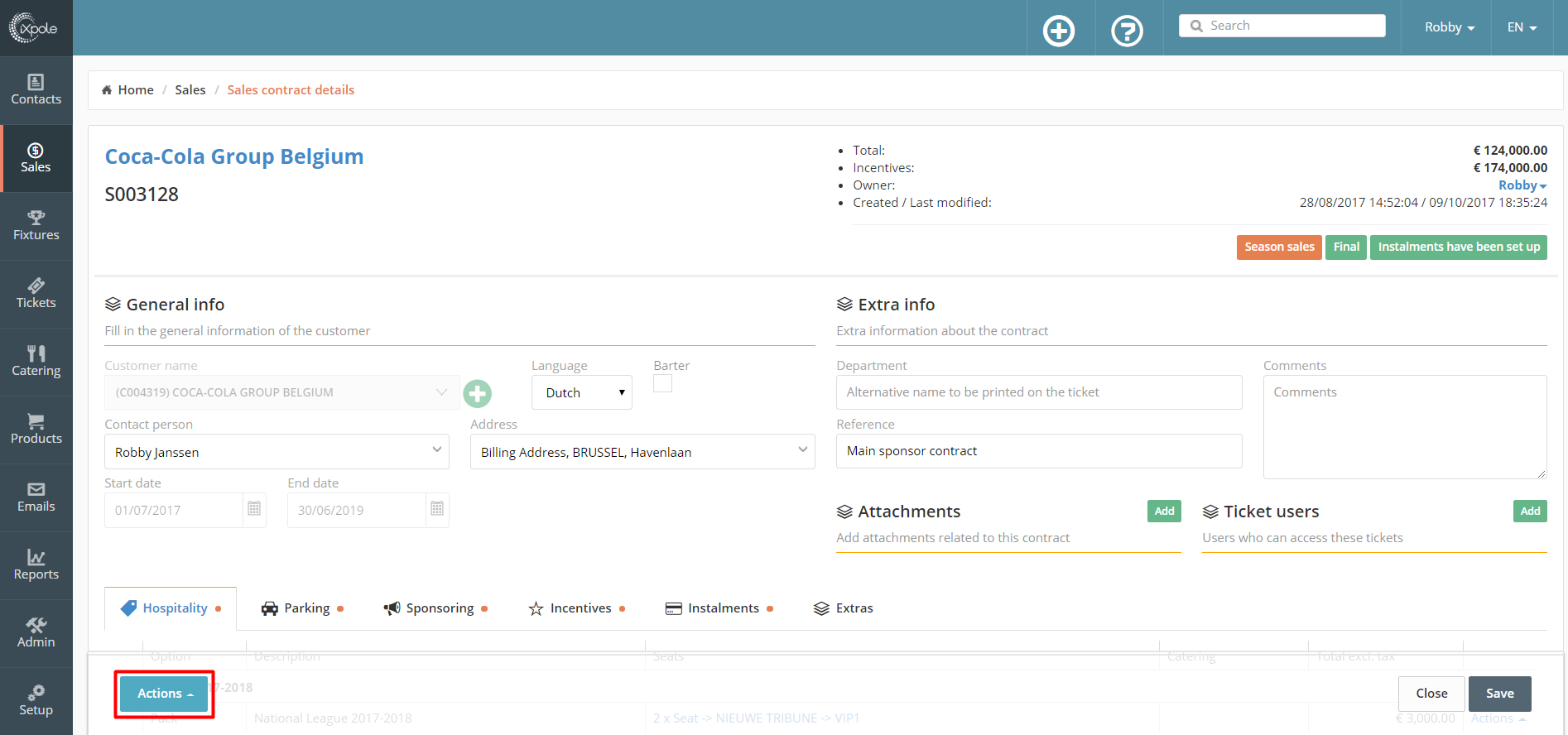Open Start date calendar picker

pyautogui.click(x=254, y=509)
